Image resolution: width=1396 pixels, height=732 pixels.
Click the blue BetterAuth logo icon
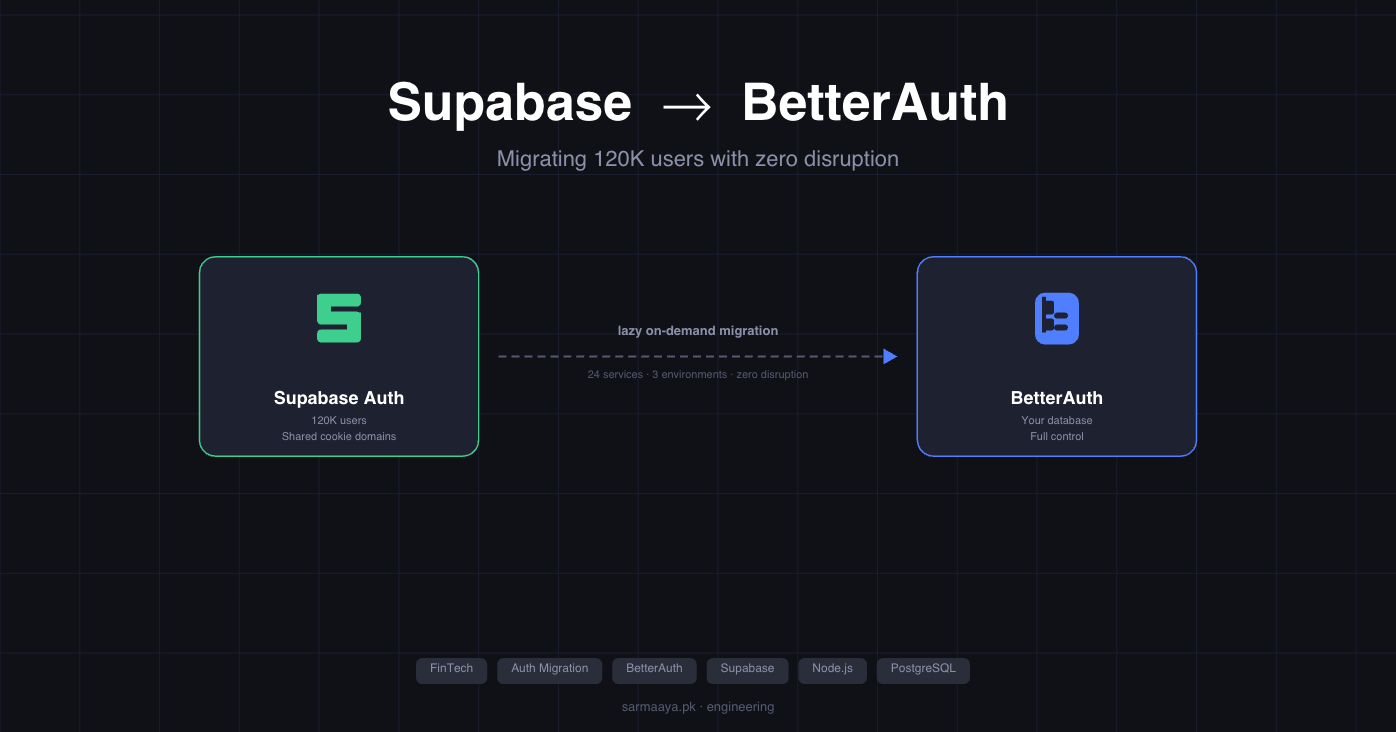pos(1057,318)
